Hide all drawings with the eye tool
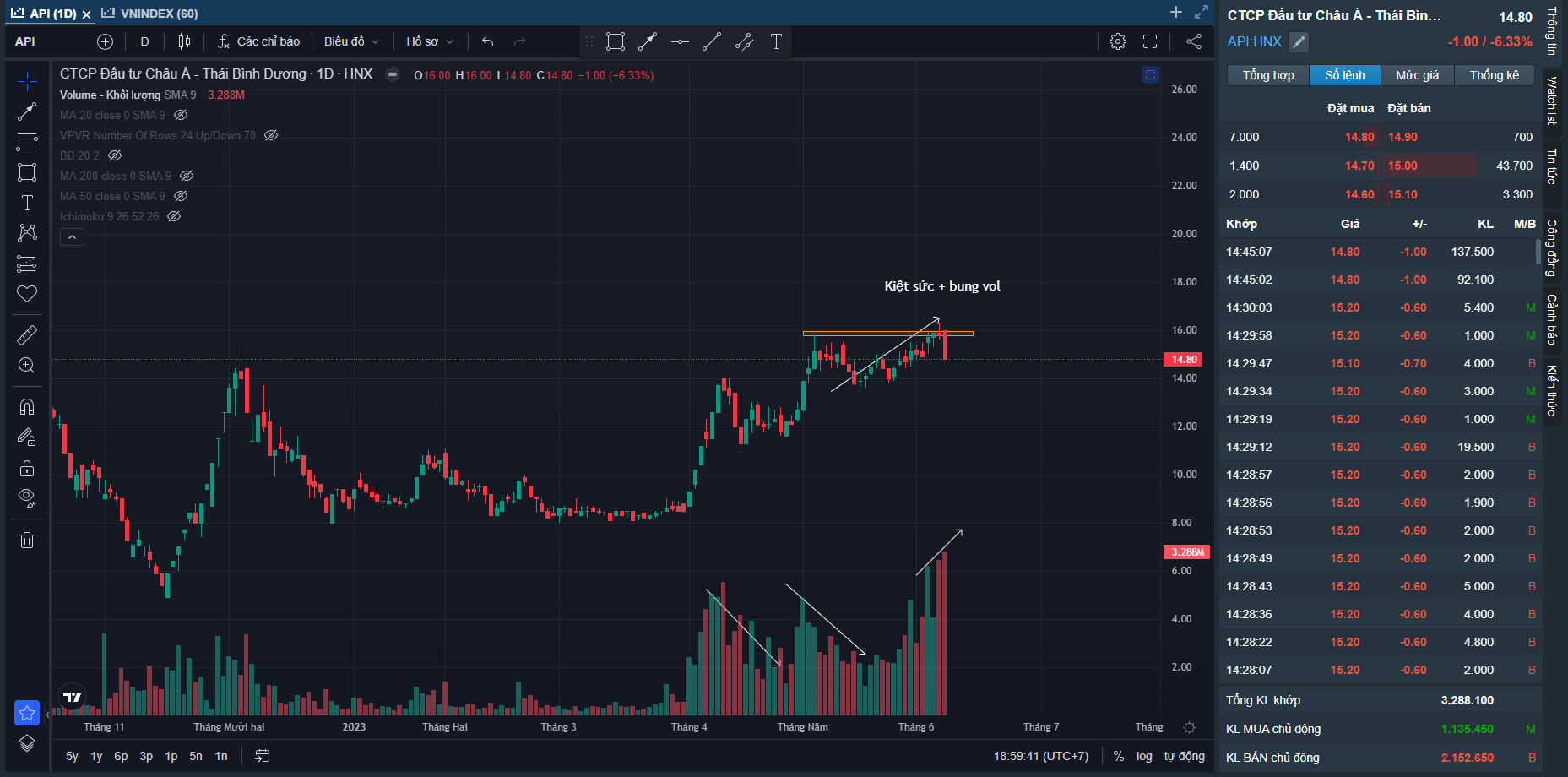The height and width of the screenshot is (777, 1568). pos(27,498)
